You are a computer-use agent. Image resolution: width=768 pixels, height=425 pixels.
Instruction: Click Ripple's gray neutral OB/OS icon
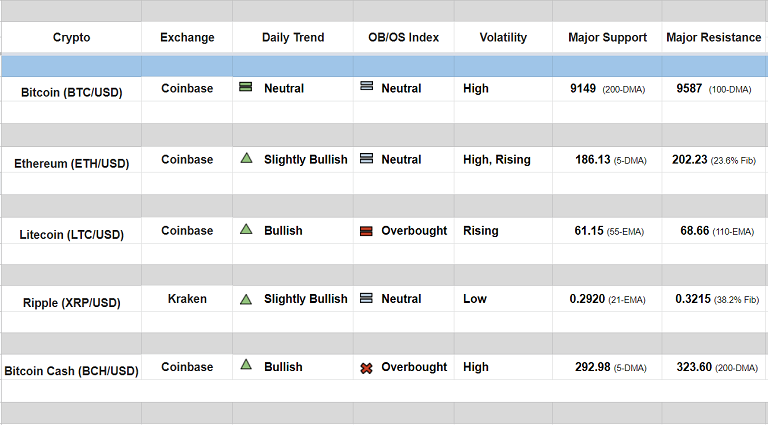pyautogui.click(x=366, y=298)
